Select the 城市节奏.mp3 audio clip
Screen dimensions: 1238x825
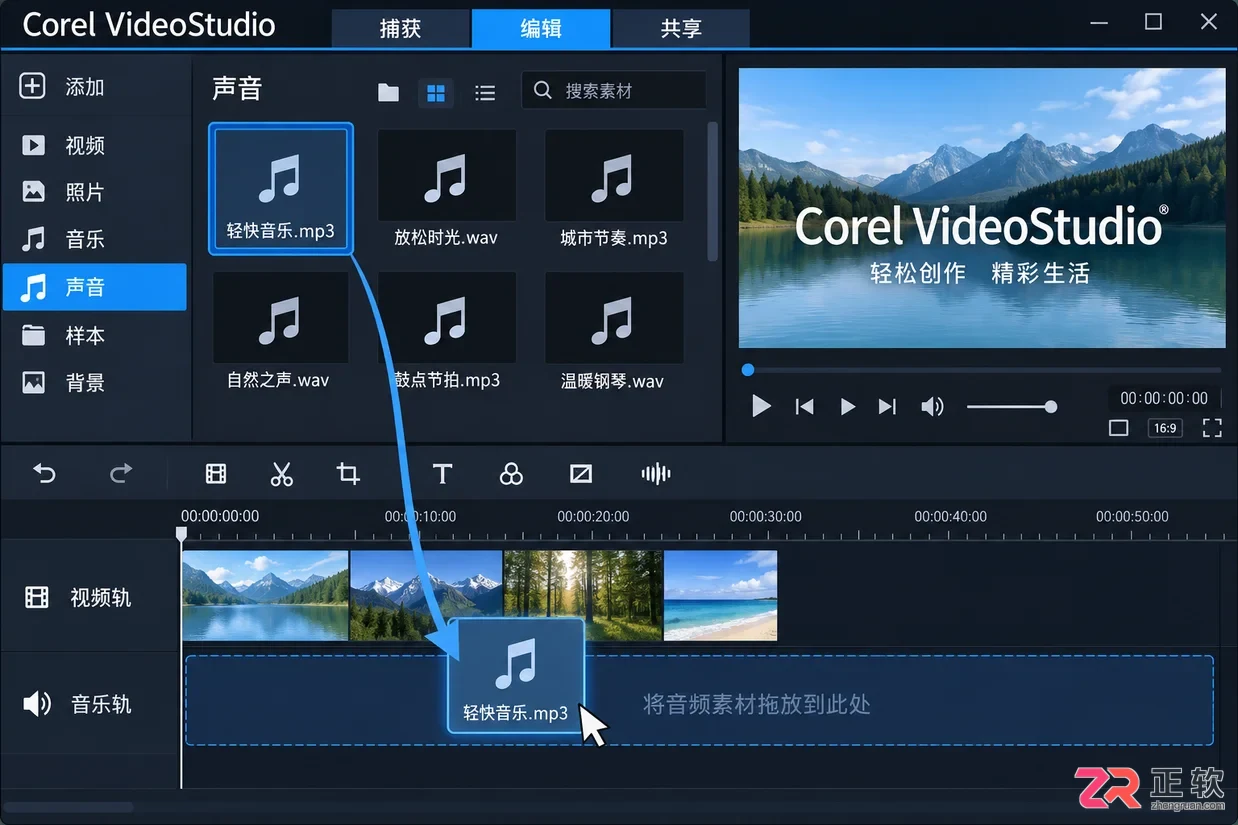tap(613, 190)
